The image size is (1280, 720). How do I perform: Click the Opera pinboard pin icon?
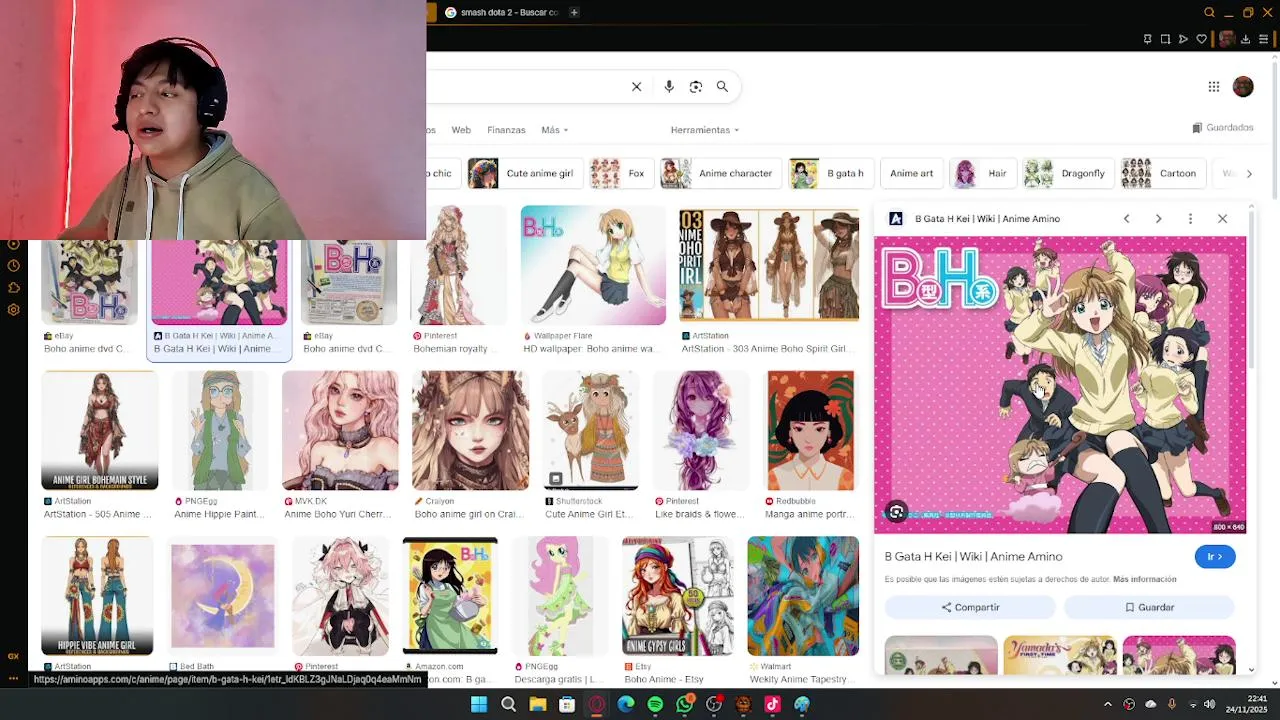[x=1147, y=39]
